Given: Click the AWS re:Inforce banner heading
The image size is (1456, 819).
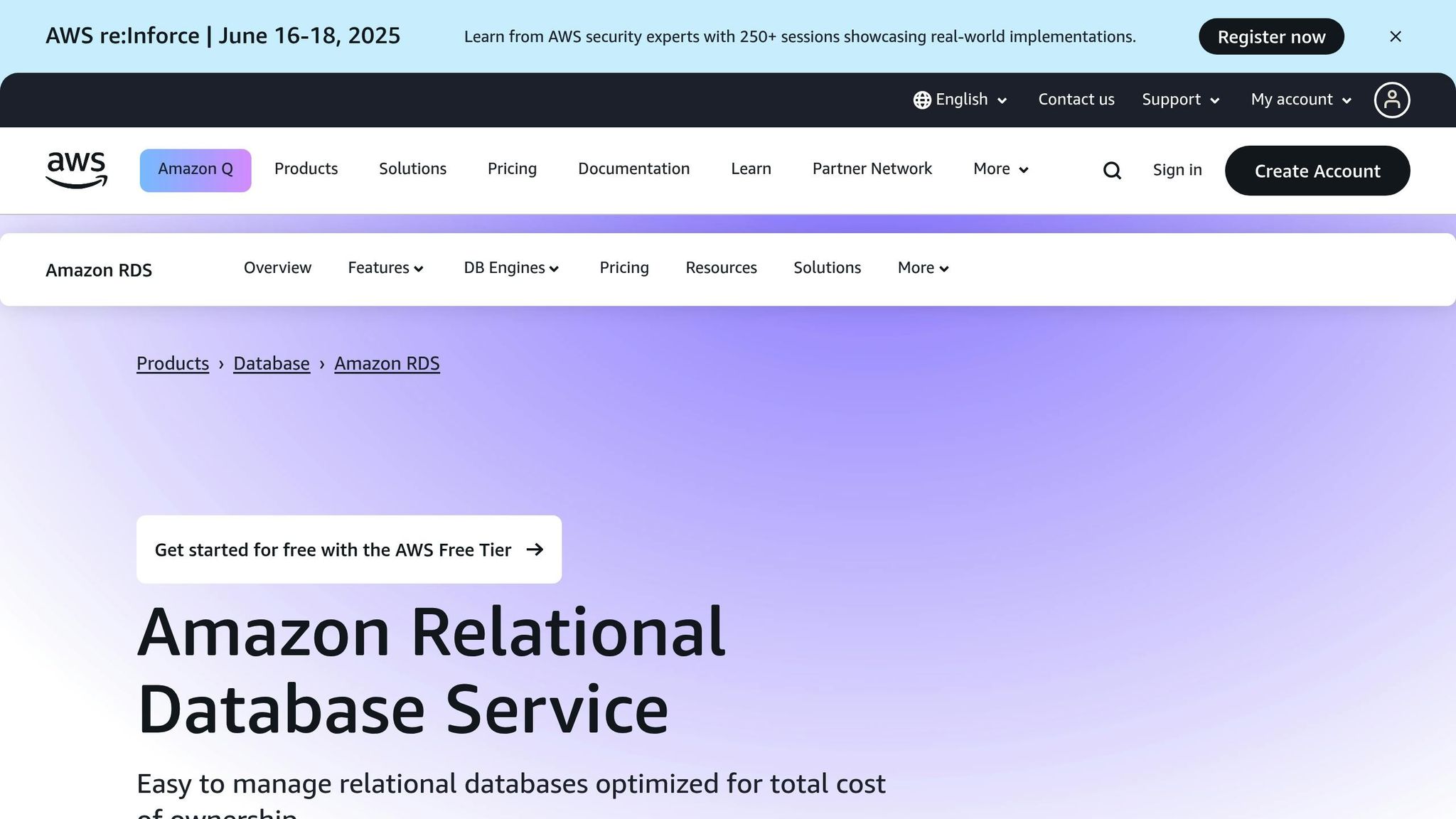Looking at the screenshot, I should 223,36.
